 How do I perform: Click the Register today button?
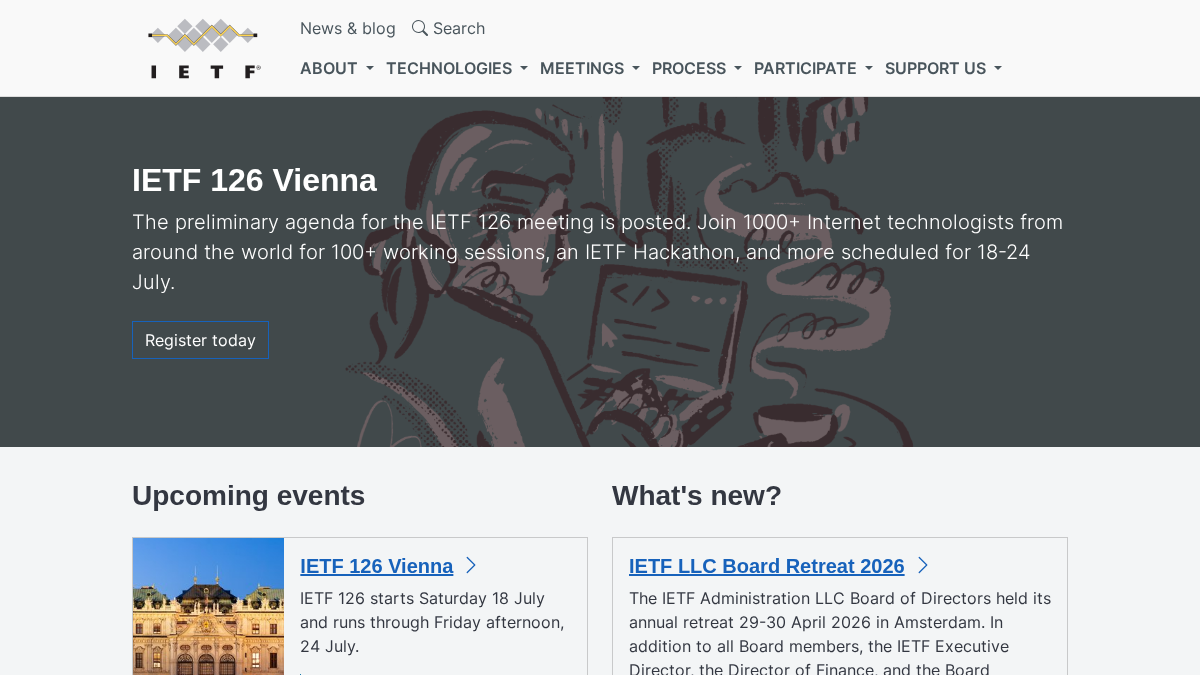[200, 340]
